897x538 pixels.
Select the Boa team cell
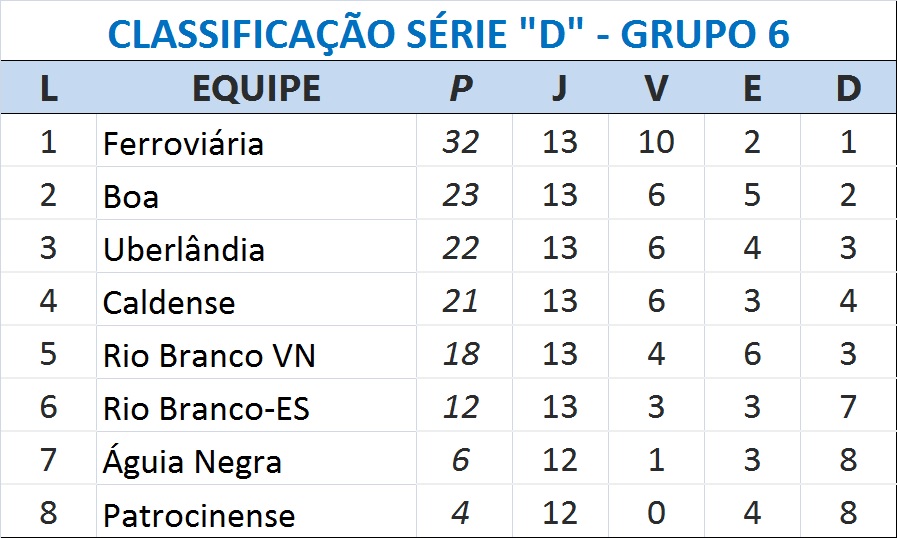tap(131, 196)
